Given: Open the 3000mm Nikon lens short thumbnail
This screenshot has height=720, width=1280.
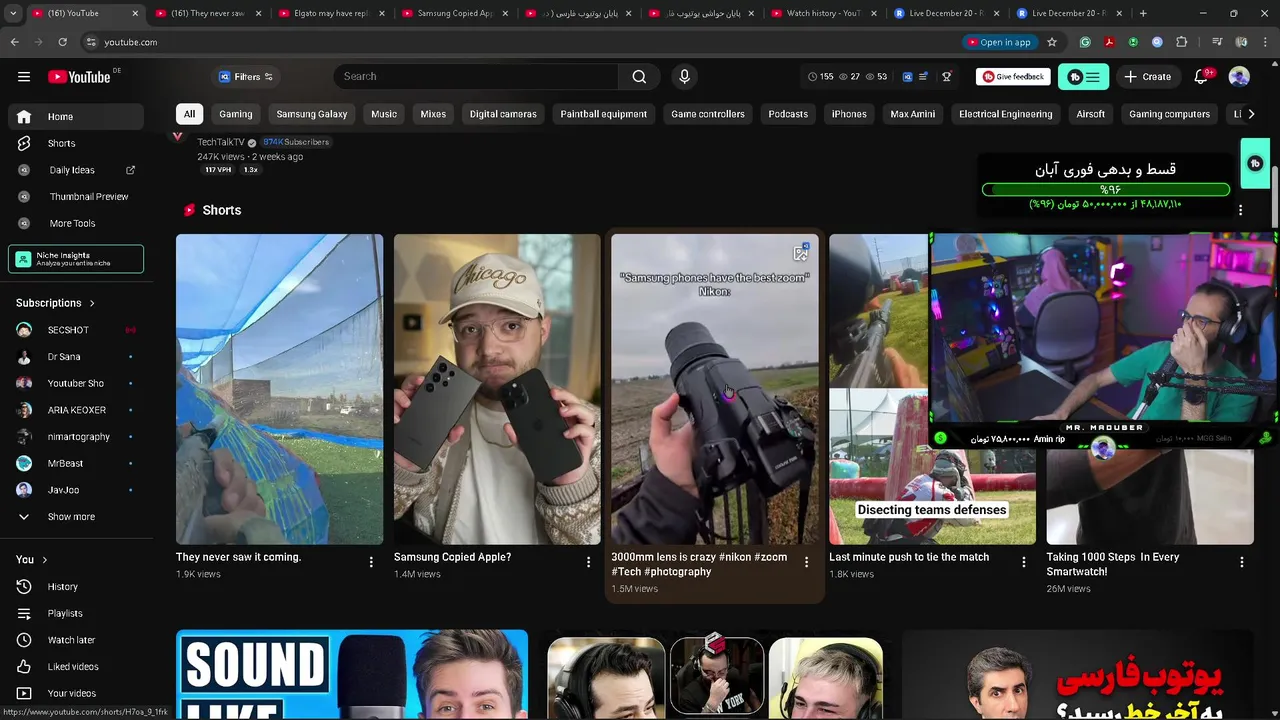Looking at the screenshot, I should coord(715,389).
